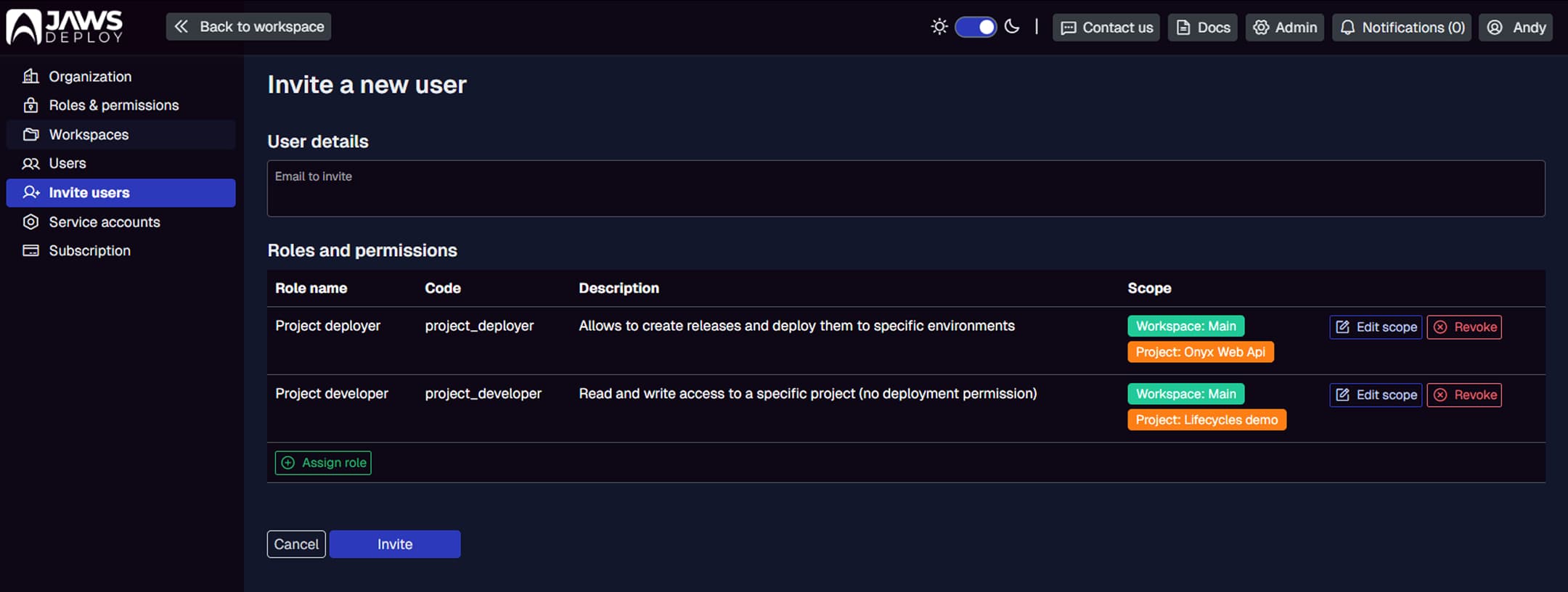Image resolution: width=1568 pixels, height=592 pixels.
Task: Click the Invite a new user heading
Action: click(367, 85)
